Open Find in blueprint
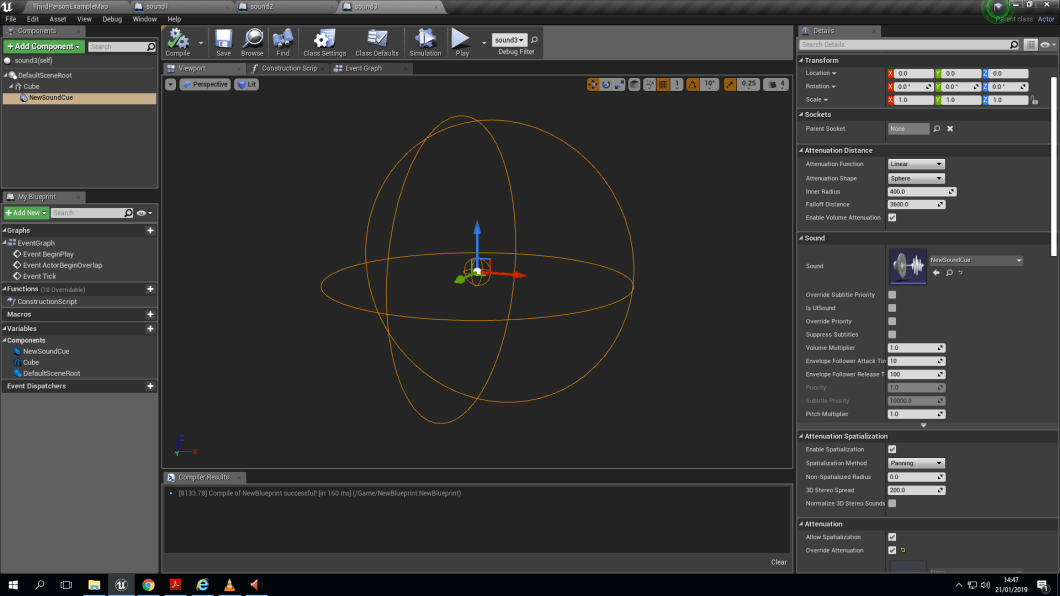The width and height of the screenshot is (1060, 596). point(283,42)
